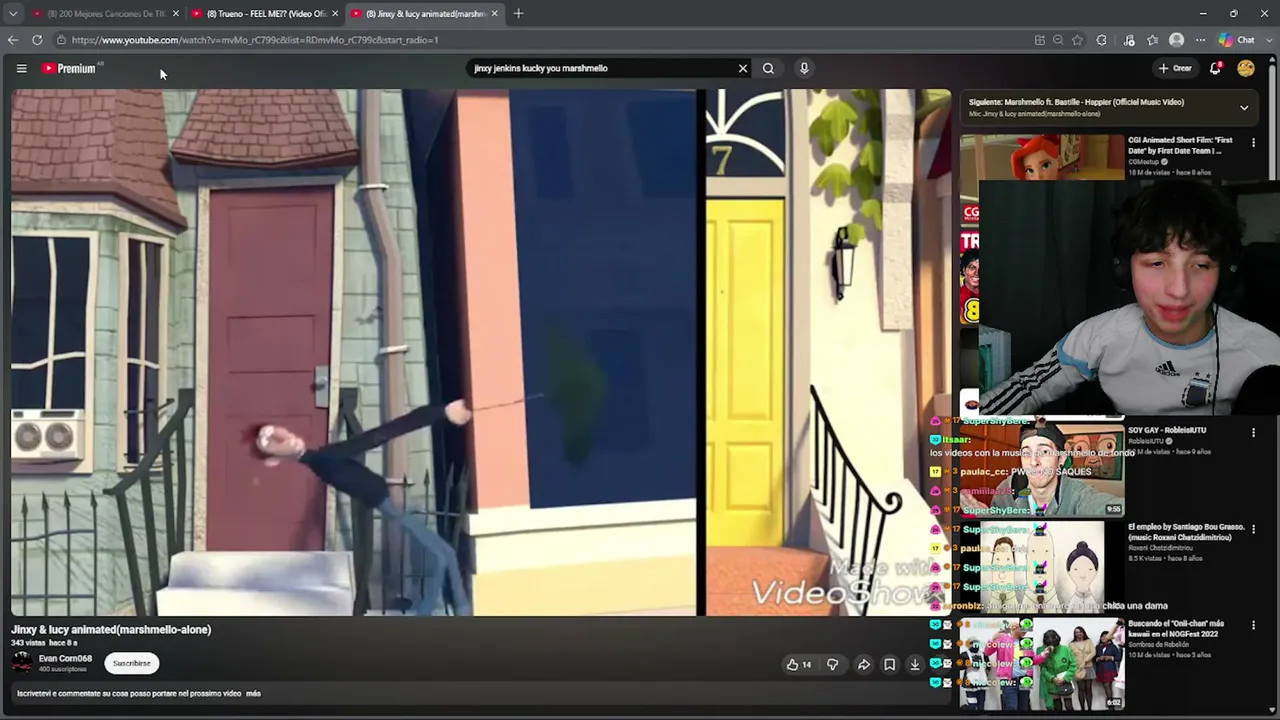The image size is (1280, 720).
Task: Close the 'Jinxy & lucy animated' tab
Action: tap(494, 14)
